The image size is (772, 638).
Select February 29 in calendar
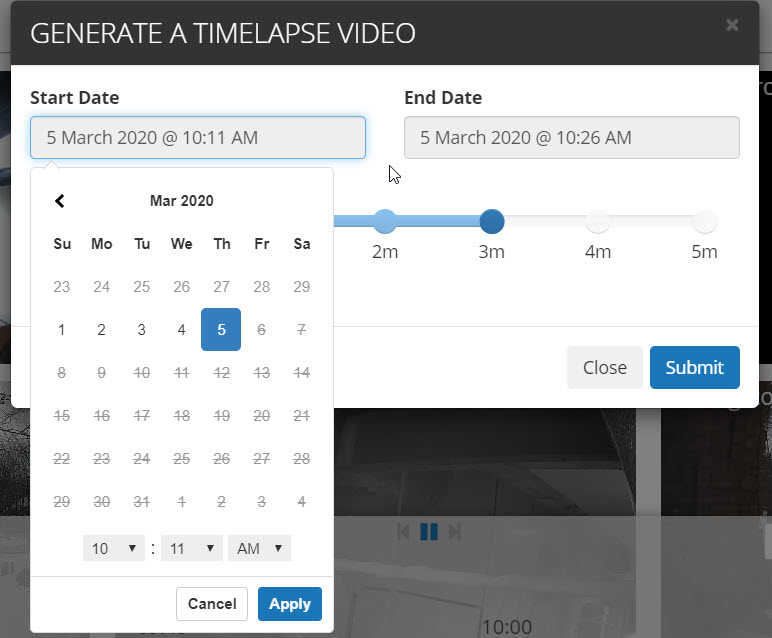pos(301,287)
